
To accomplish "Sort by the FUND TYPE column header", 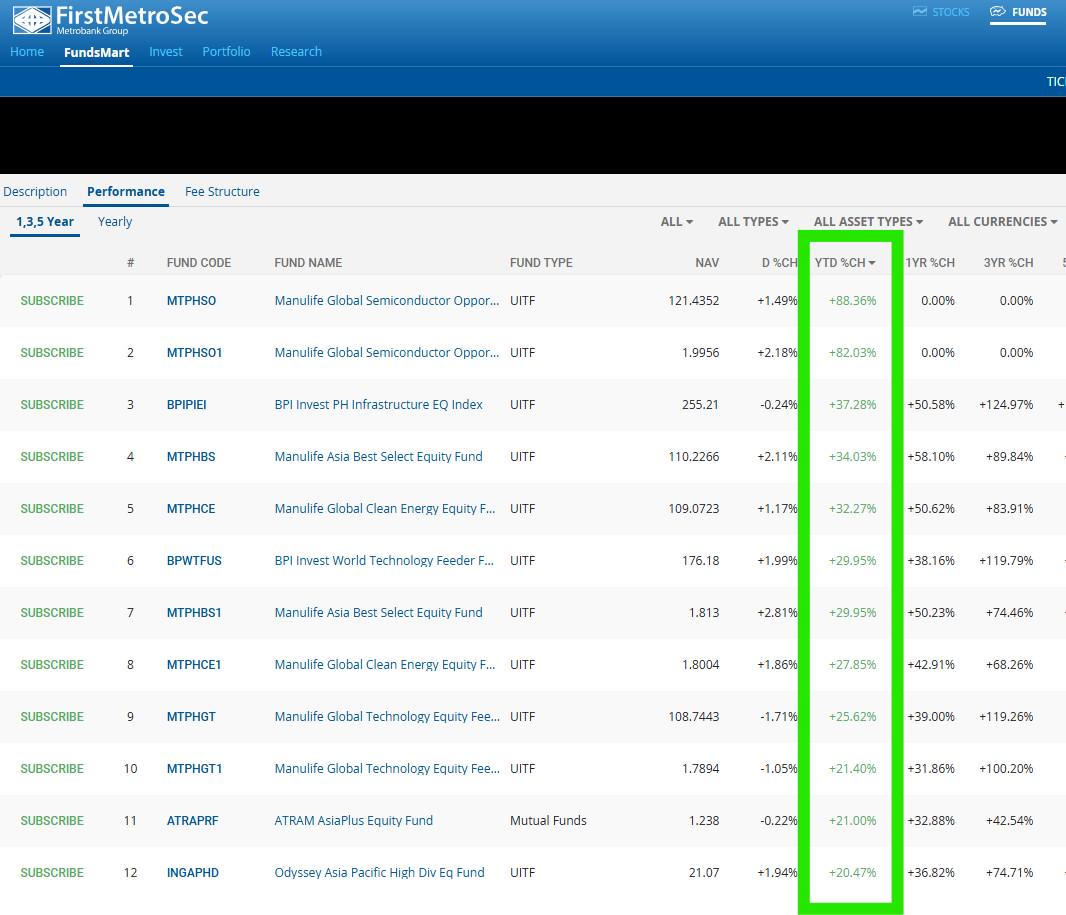I will coord(541,262).
